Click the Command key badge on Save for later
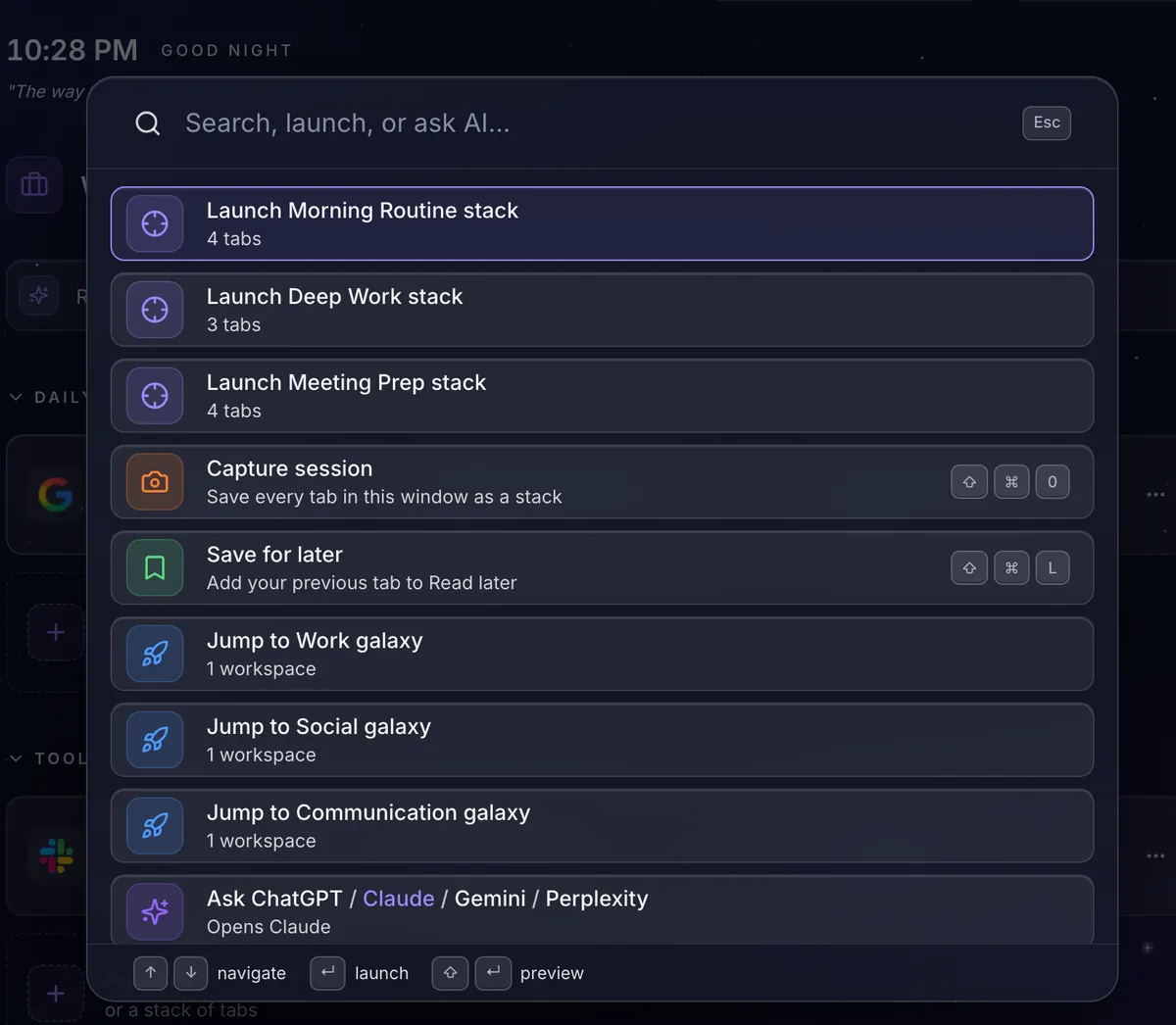 [x=1011, y=568]
